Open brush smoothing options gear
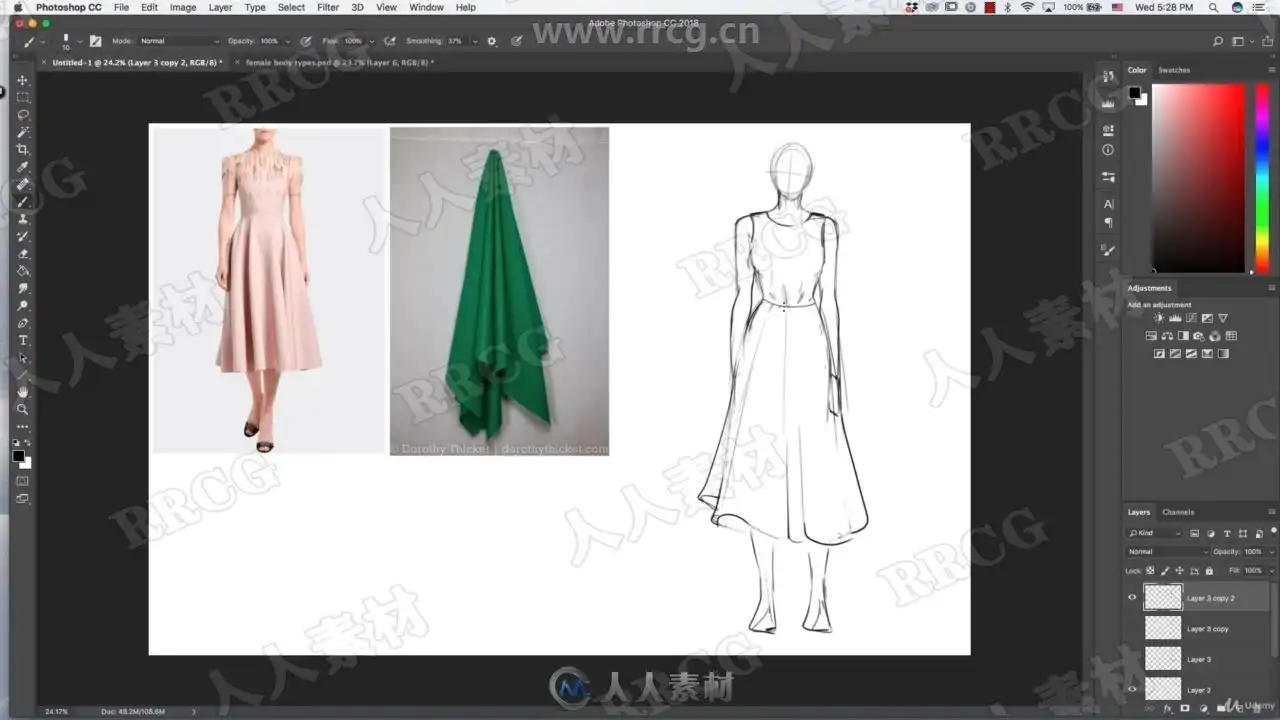 tap(491, 41)
